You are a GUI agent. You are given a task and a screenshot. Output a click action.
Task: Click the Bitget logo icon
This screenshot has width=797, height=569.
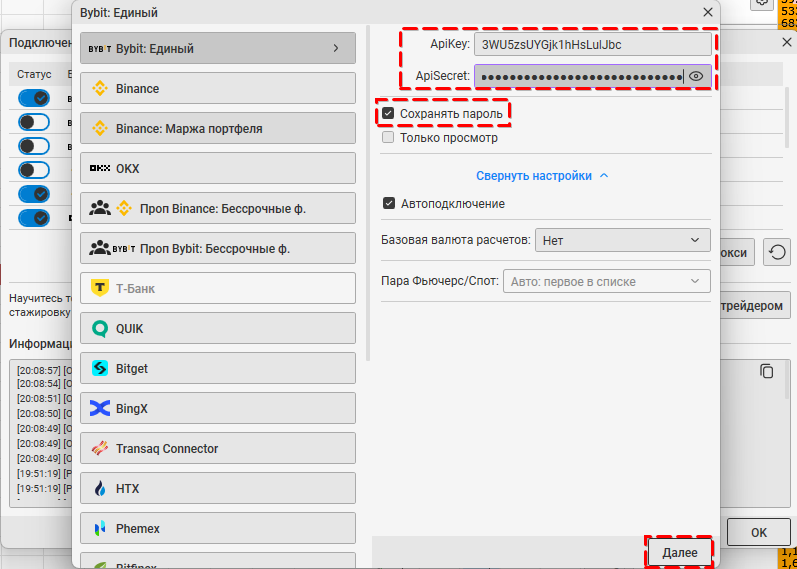pyautogui.click(x=100, y=368)
